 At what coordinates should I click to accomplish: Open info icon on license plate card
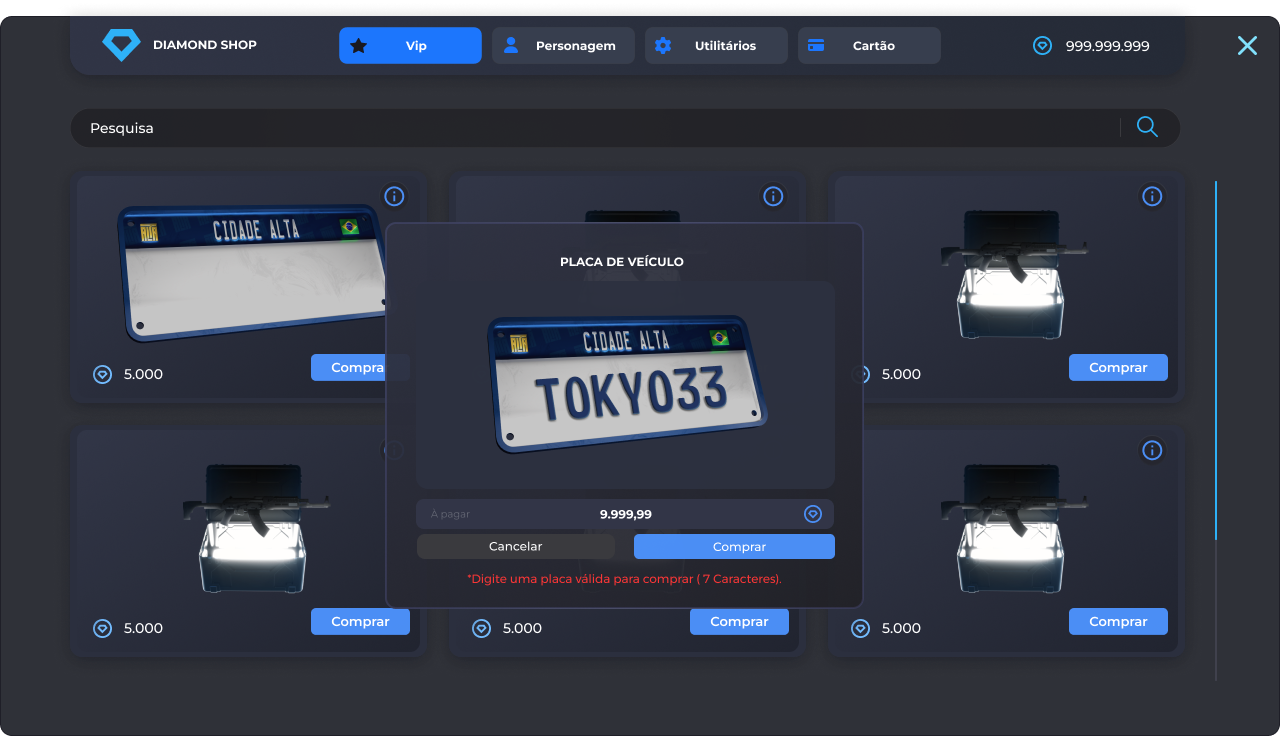(394, 196)
